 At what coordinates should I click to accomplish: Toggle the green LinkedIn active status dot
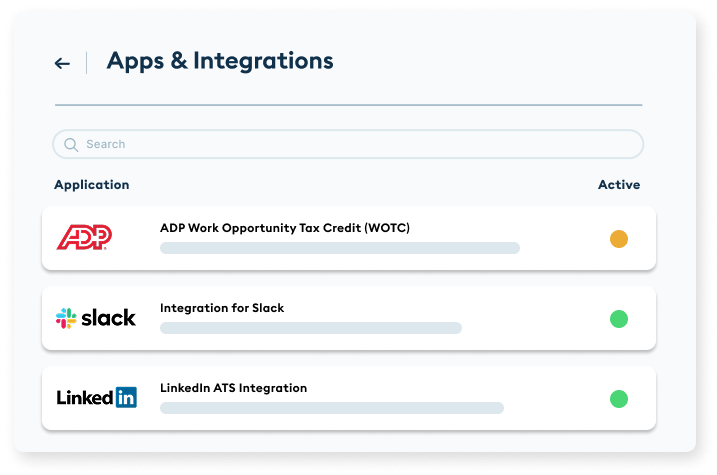point(619,399)
